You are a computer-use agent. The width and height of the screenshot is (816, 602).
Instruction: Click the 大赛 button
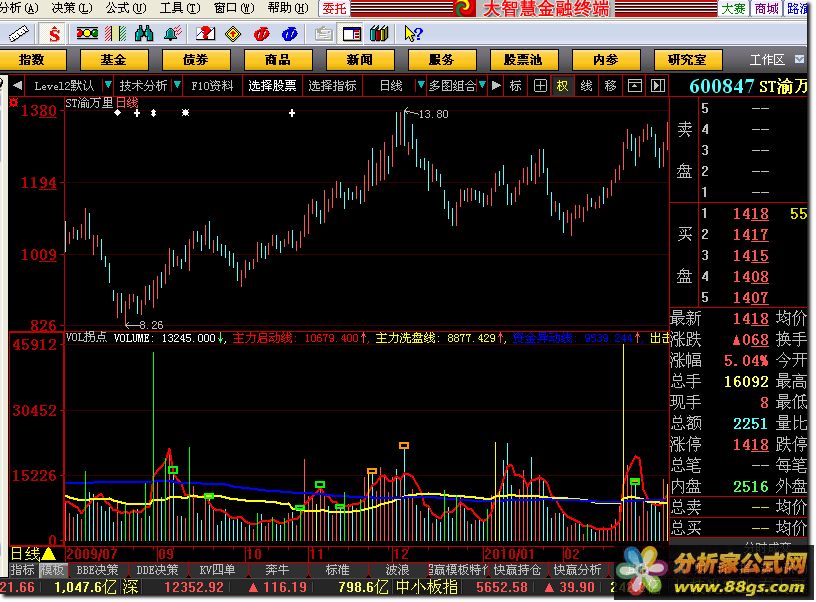(x=734, y=8)
